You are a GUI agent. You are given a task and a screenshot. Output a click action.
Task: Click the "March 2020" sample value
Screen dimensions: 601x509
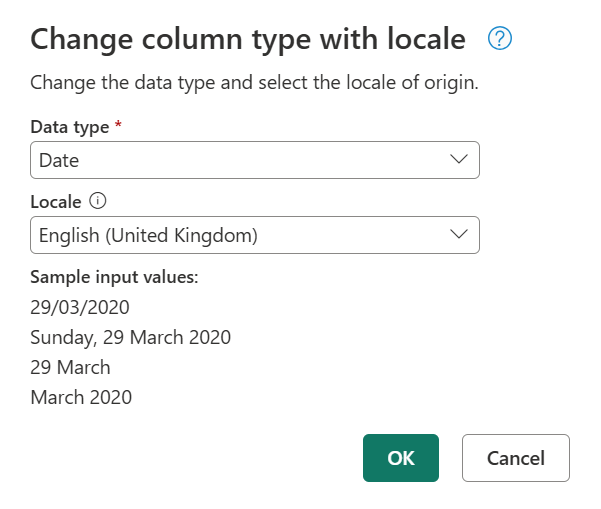pos(81,397)
